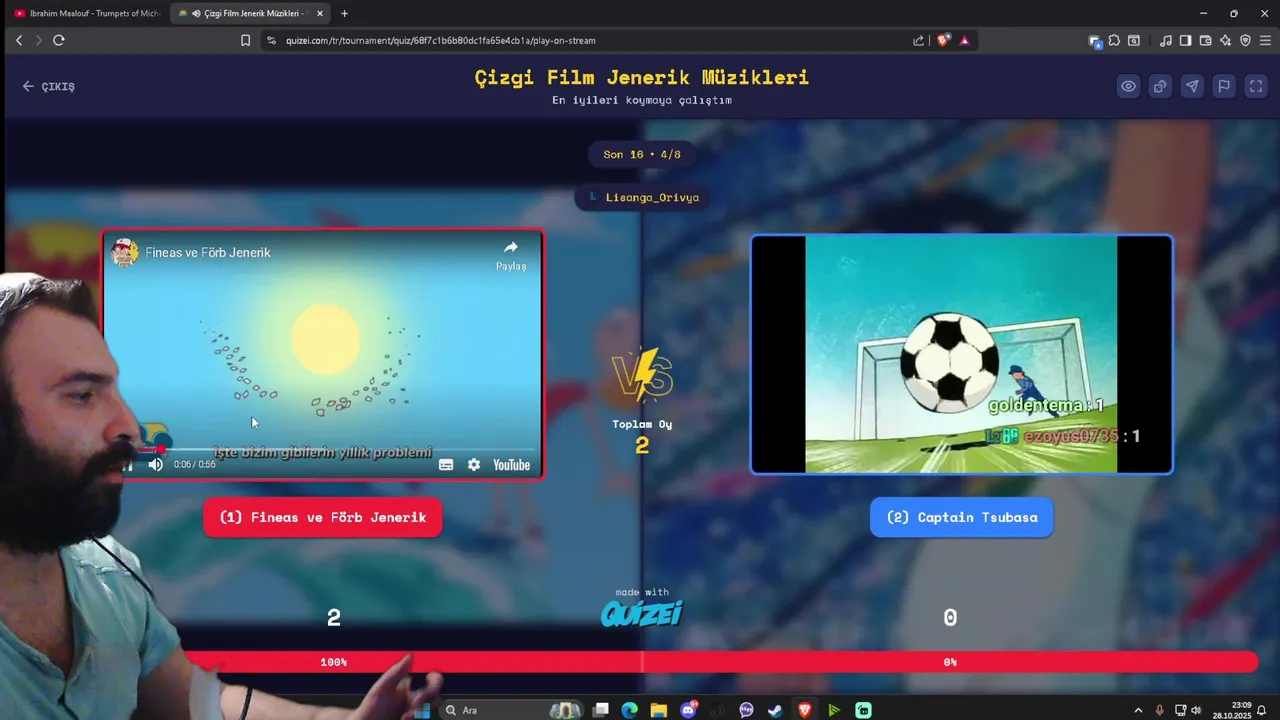This screenshot has width=1280, height=720.
Task: View site information icon in address bar
Action: click(271, 40)
